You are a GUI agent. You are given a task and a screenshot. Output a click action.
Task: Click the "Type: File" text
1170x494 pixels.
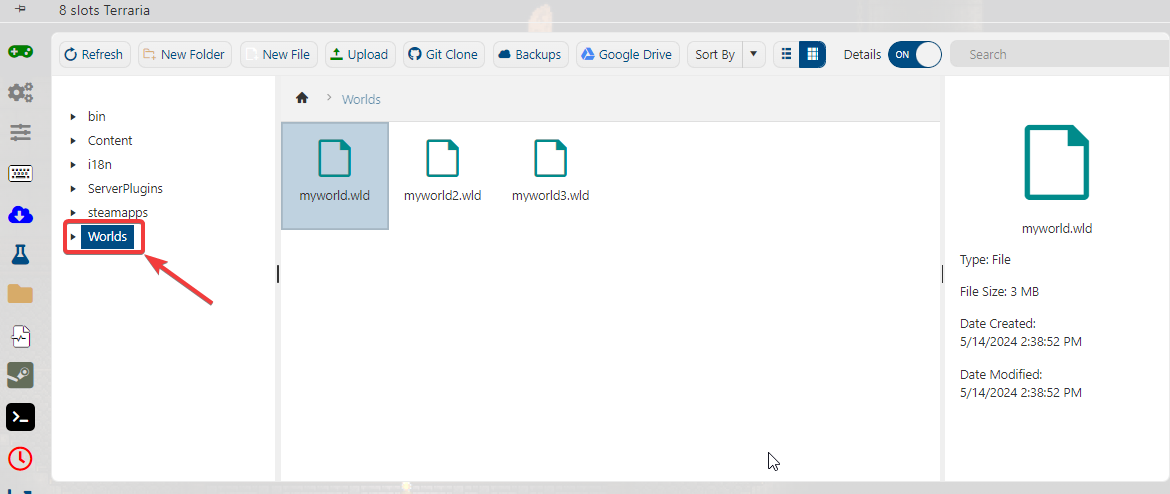pyautogui.click(x=985, y=260)
